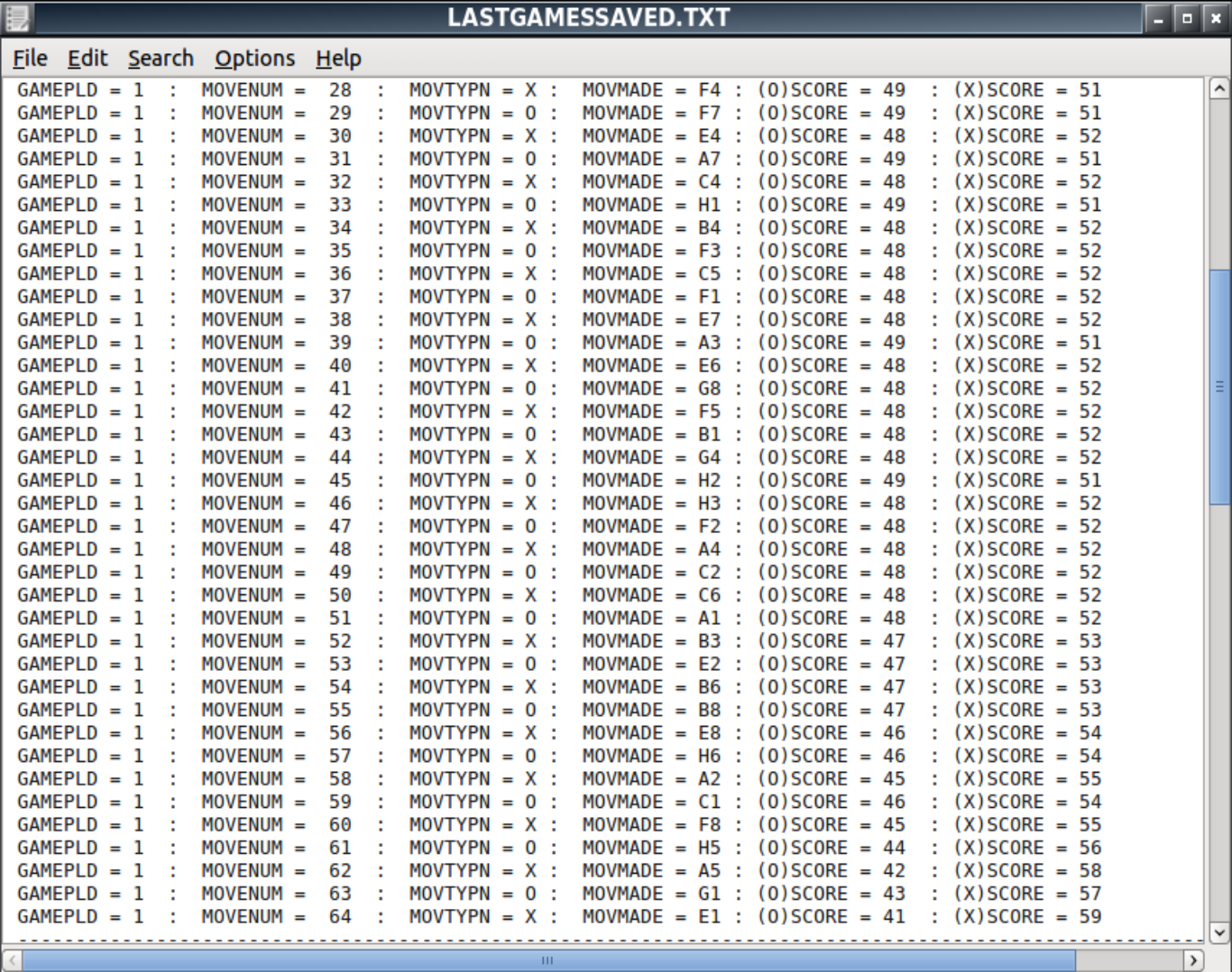
Task: Click (O)SCORE value 44 in MOVENUM 61 row
Action: (894, 848)
